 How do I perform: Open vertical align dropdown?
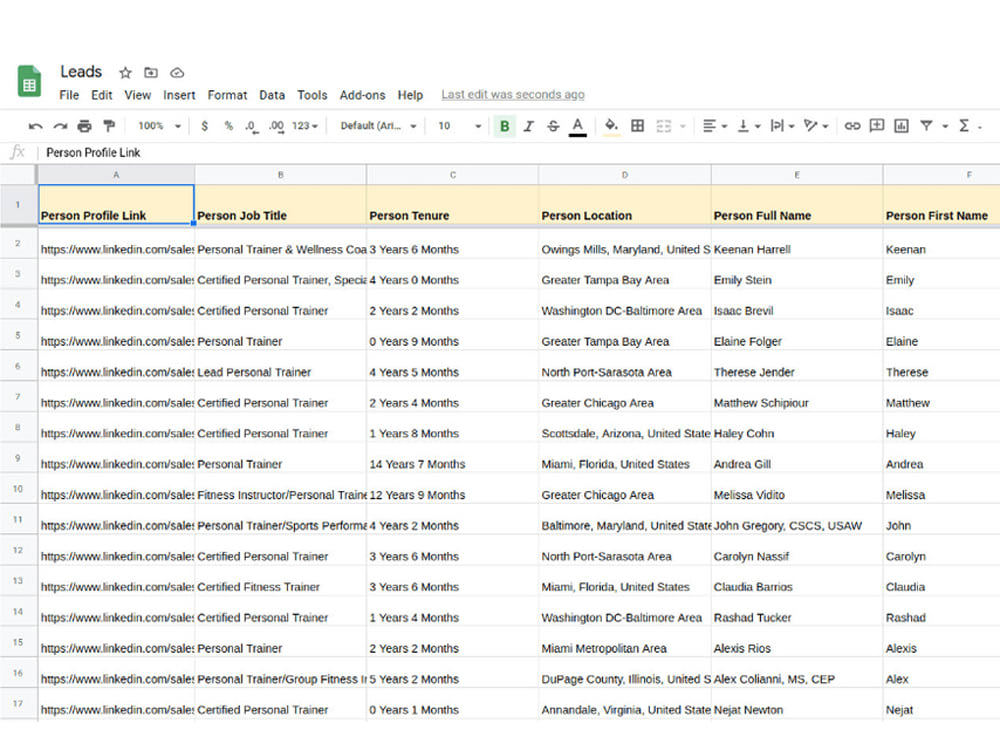click(x=749, y=126)
